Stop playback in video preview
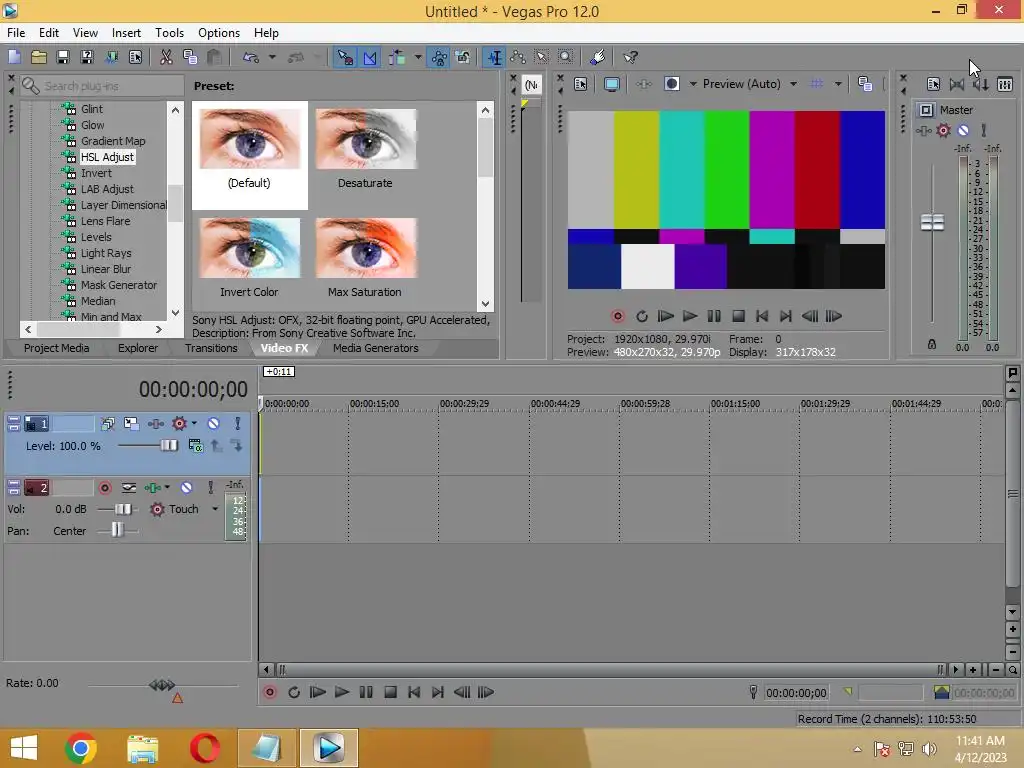1024x768 pixels. click(738, 316)
